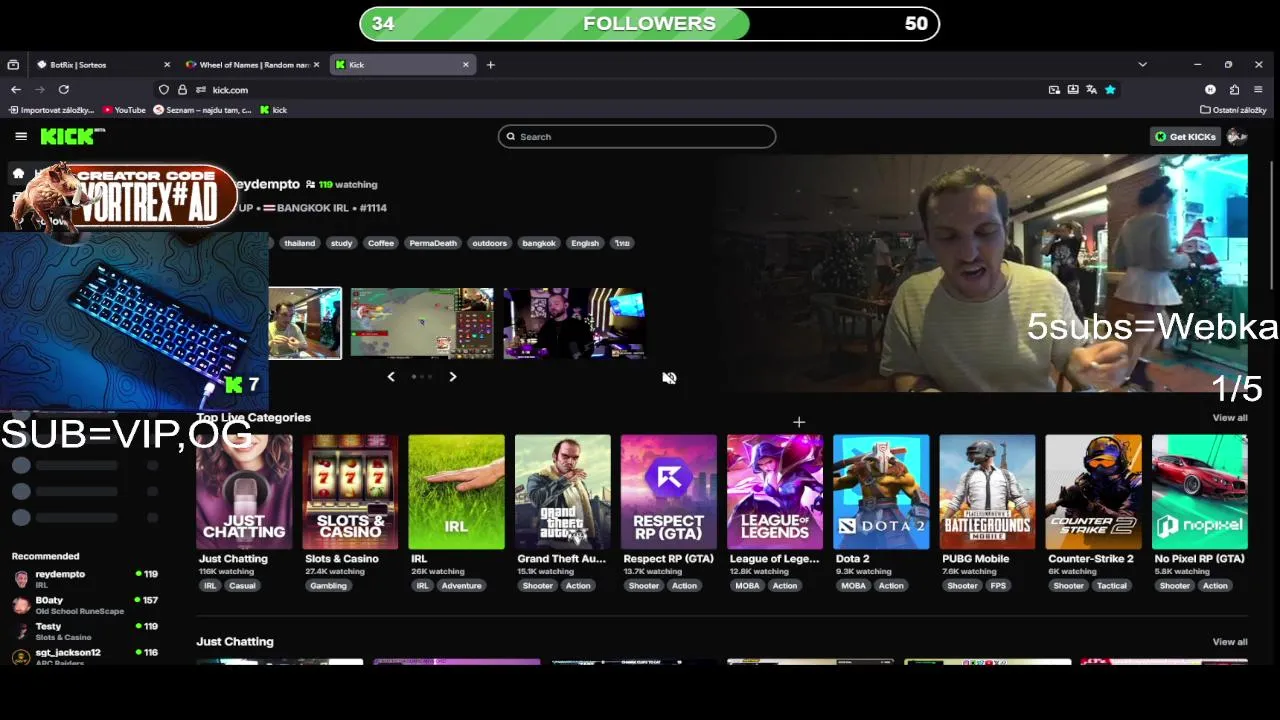Viewport: 1280px width, 720px height.
Task: Expand the list all tabs chevron
Action: click(1142, 65)
